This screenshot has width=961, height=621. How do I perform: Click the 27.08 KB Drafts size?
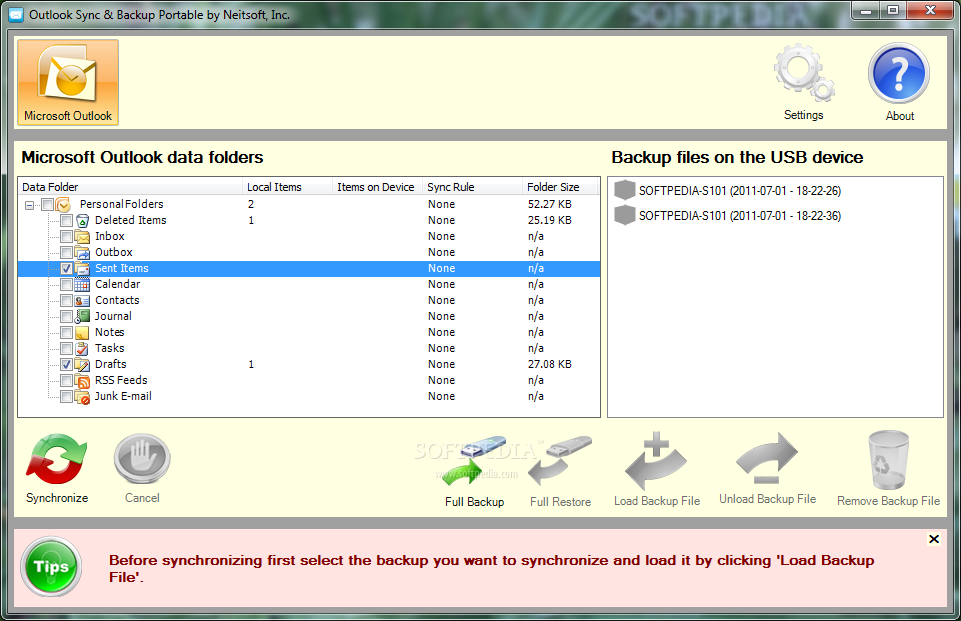[550, 364]
